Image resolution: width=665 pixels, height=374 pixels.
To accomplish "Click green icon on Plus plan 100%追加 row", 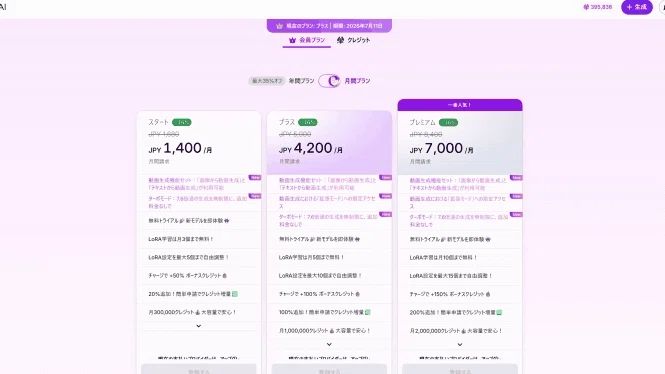I will tap(368, 312).
